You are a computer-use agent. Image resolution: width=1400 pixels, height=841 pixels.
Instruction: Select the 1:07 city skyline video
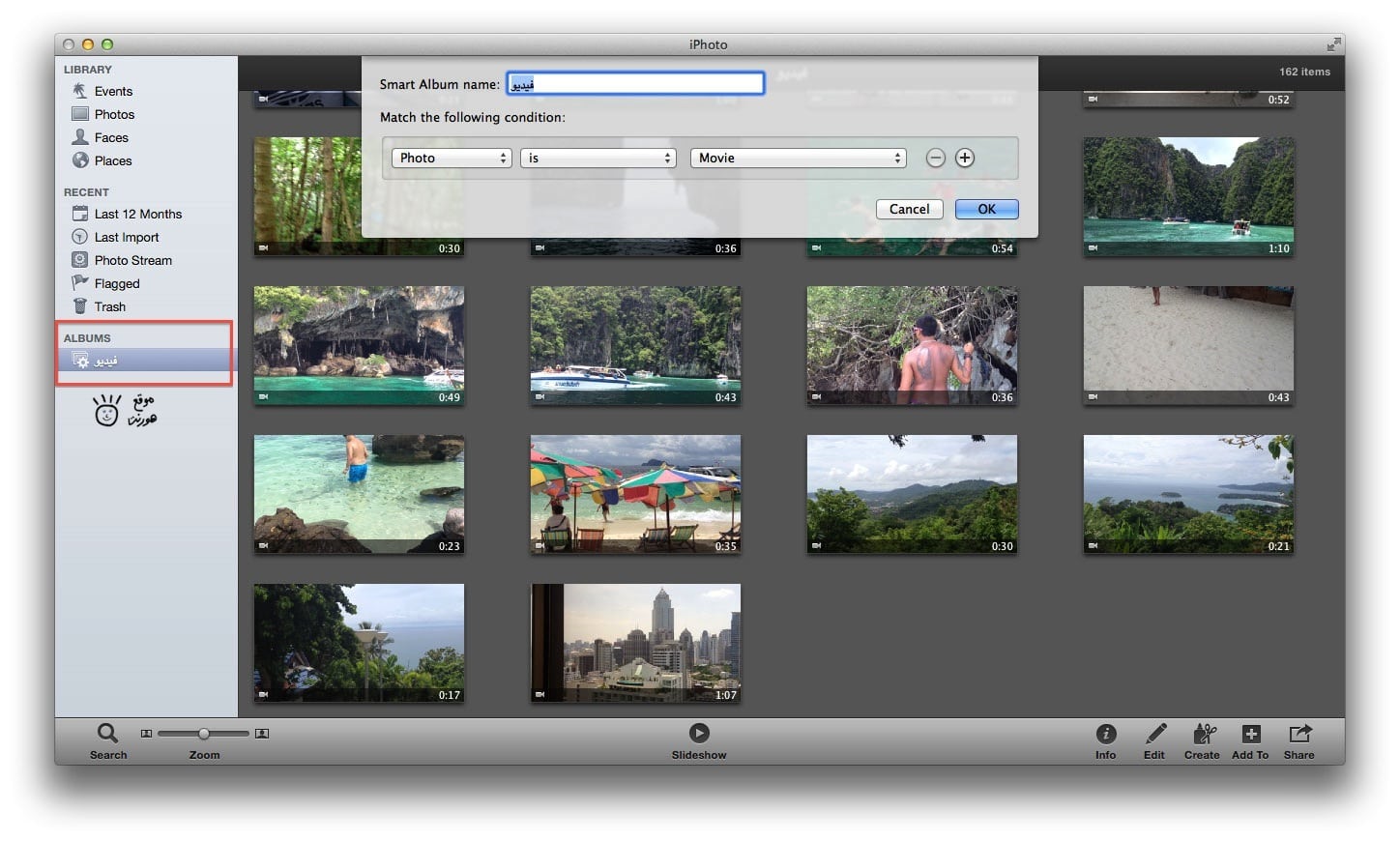point(635,643)
